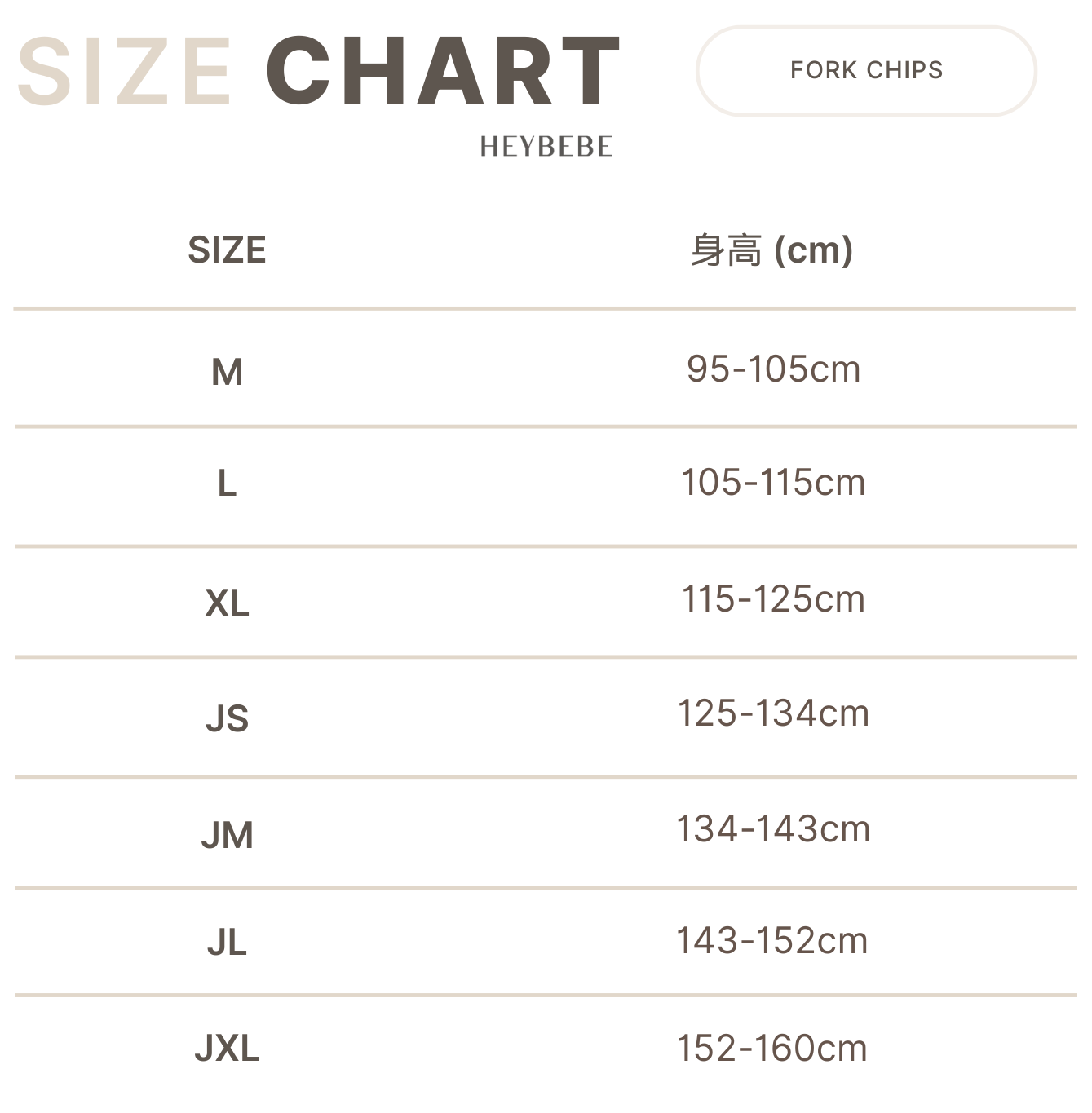The width and height of the screenshot is (1092, 1113).
Task: Select the JXL size label
Action: pos(227,1049)
